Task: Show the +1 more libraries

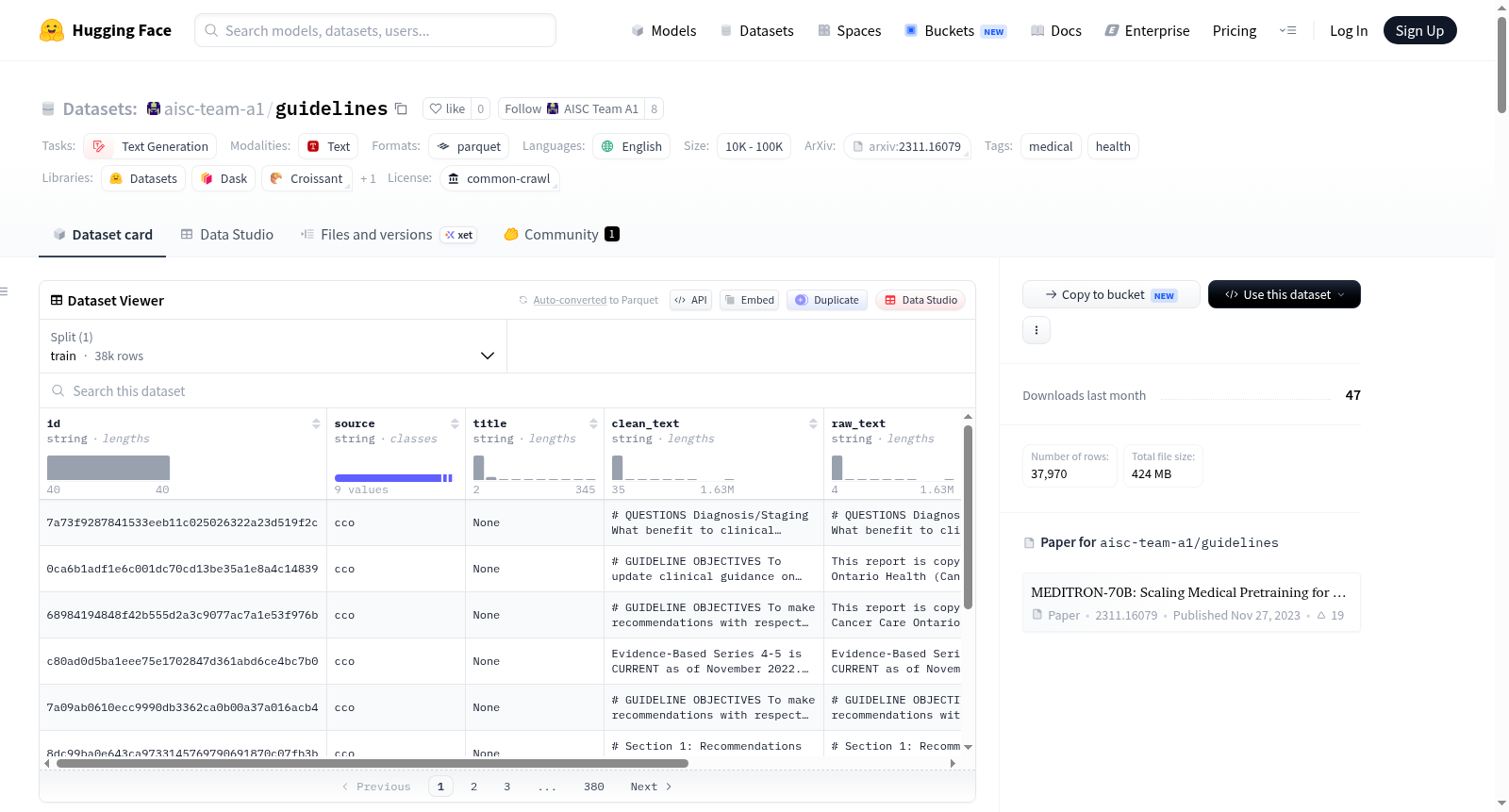Action: (368, 178)
